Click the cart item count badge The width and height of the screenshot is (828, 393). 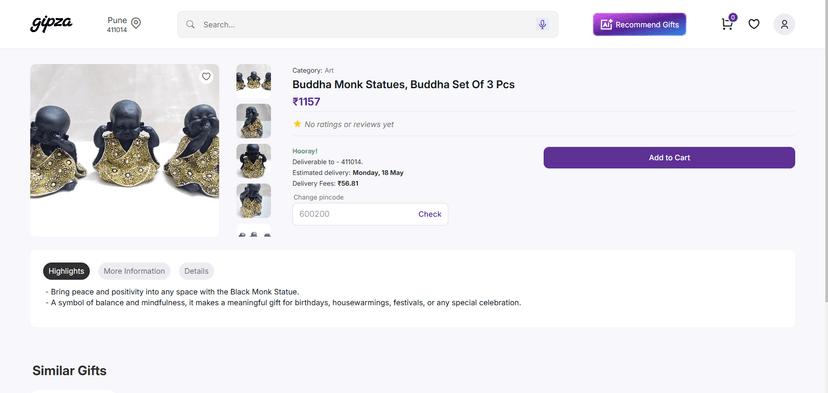(733, 17)
